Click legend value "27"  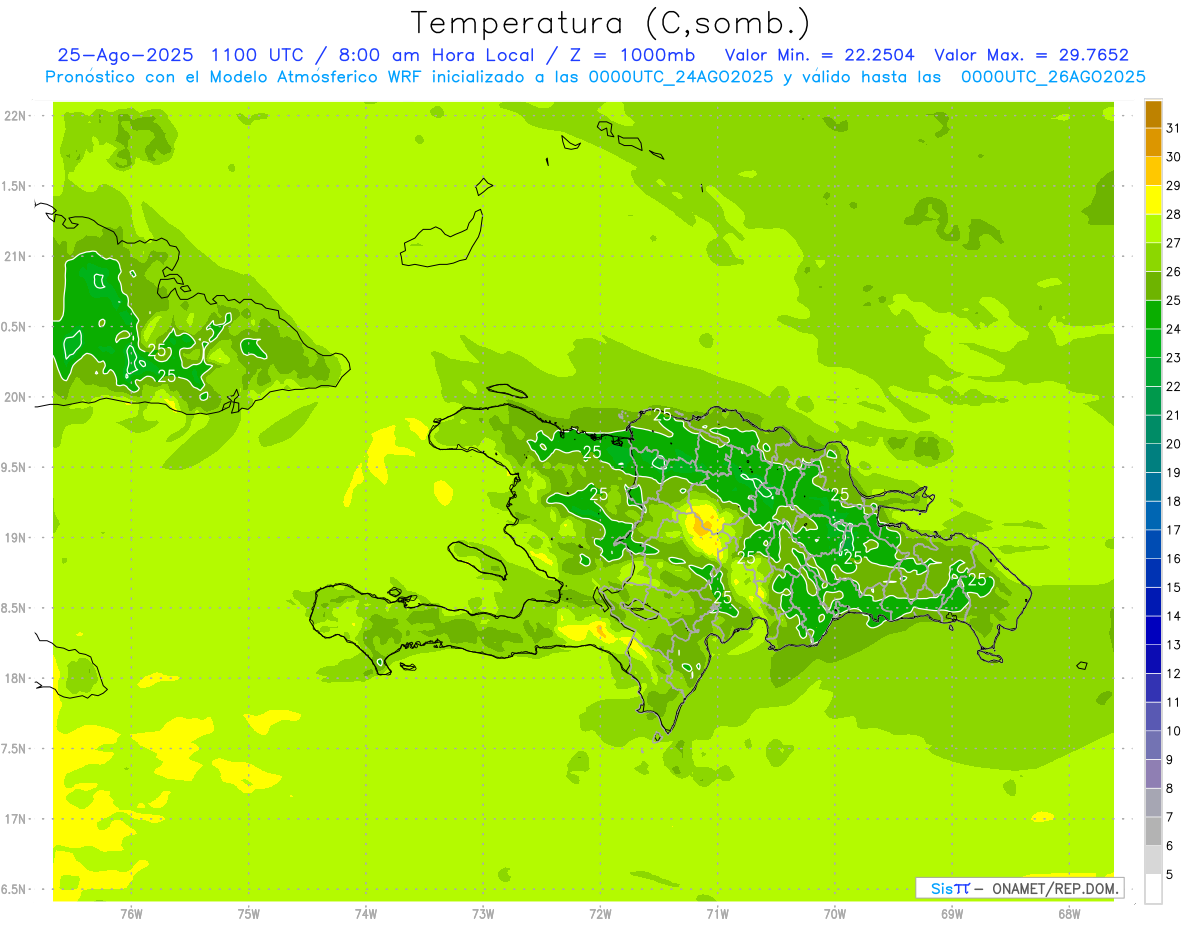pos(1174,243)
